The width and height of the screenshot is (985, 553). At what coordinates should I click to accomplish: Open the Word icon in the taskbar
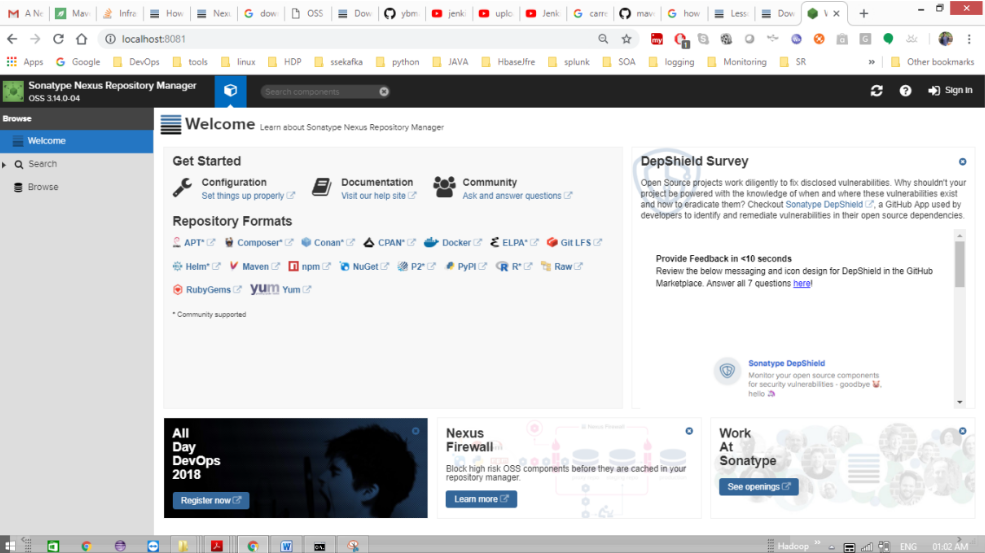(286, 545)
